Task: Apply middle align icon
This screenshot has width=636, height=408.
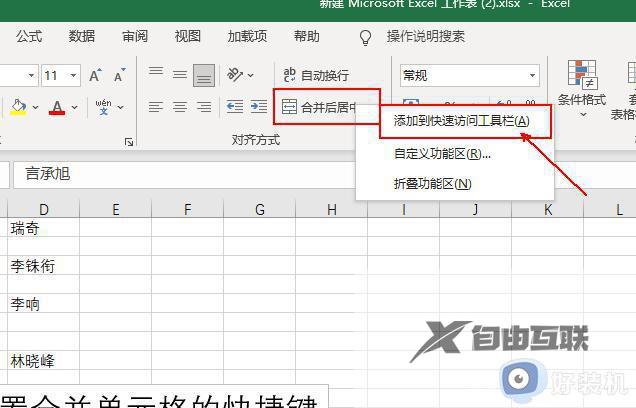Action: point(180,75)
